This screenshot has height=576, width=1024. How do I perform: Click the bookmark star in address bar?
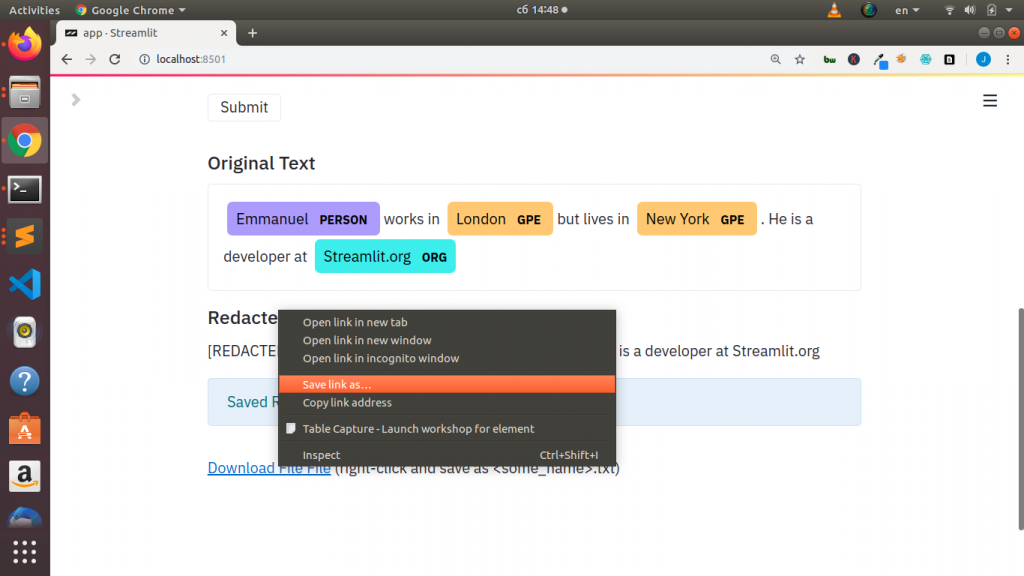799,59
